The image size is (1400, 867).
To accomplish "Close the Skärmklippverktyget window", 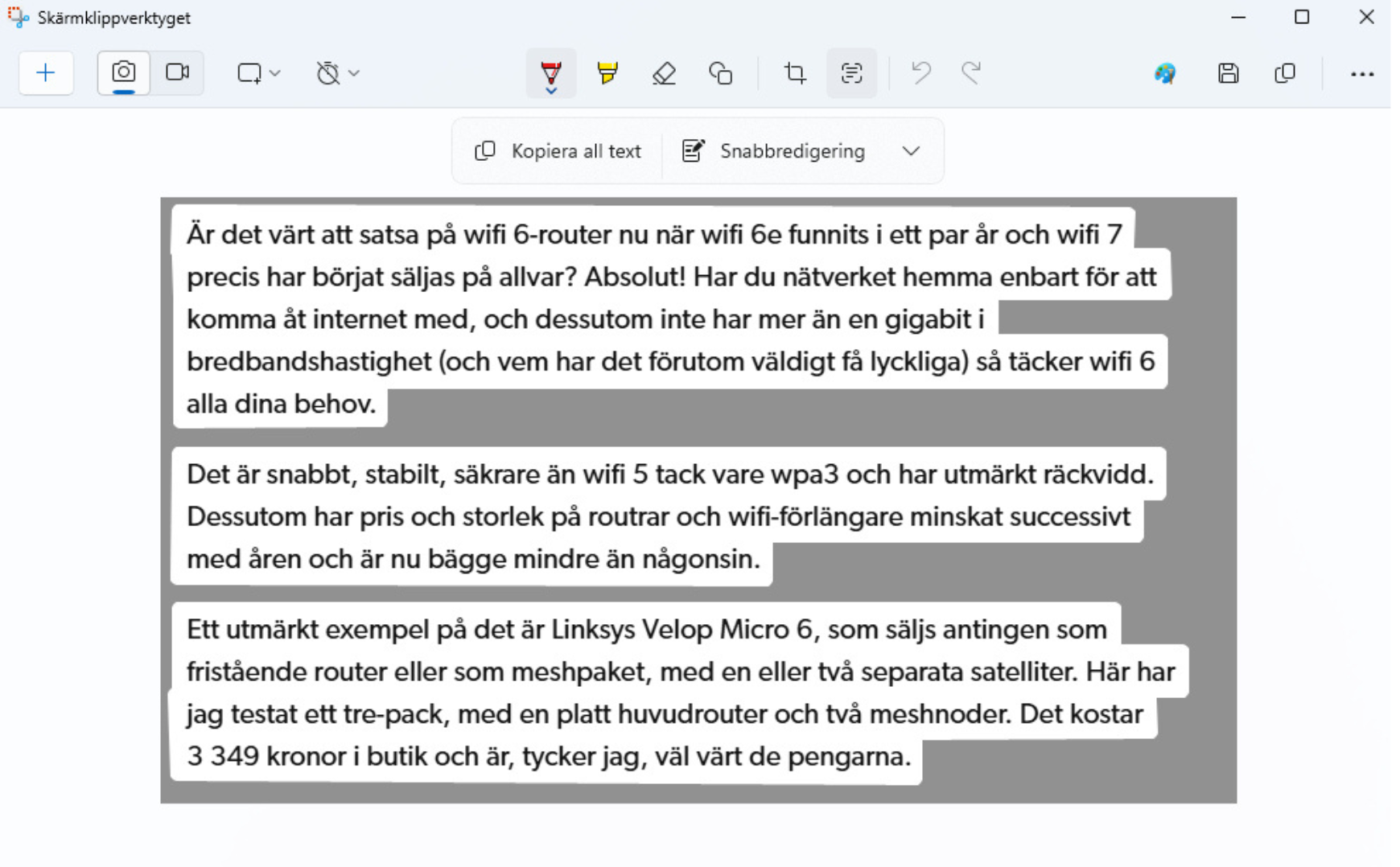I will tap(1366, 17).
